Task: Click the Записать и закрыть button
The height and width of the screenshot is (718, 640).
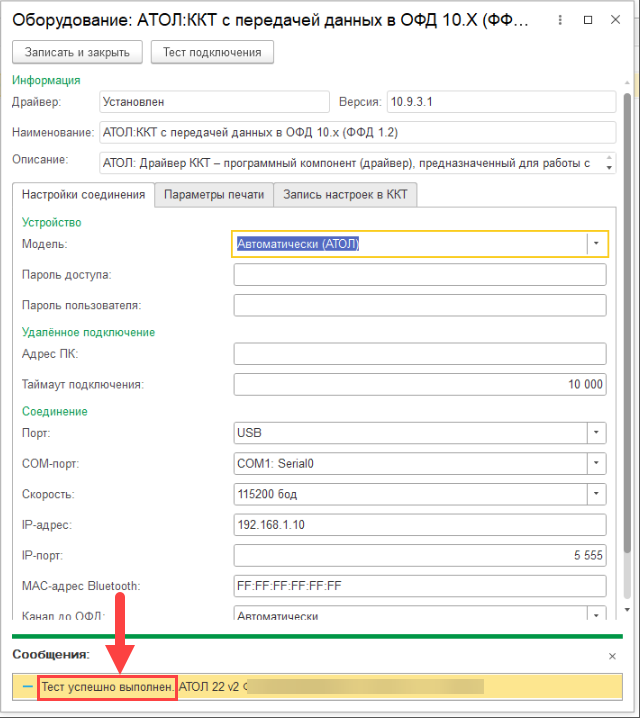Action: pyautogui.click(x=77, y=52)
